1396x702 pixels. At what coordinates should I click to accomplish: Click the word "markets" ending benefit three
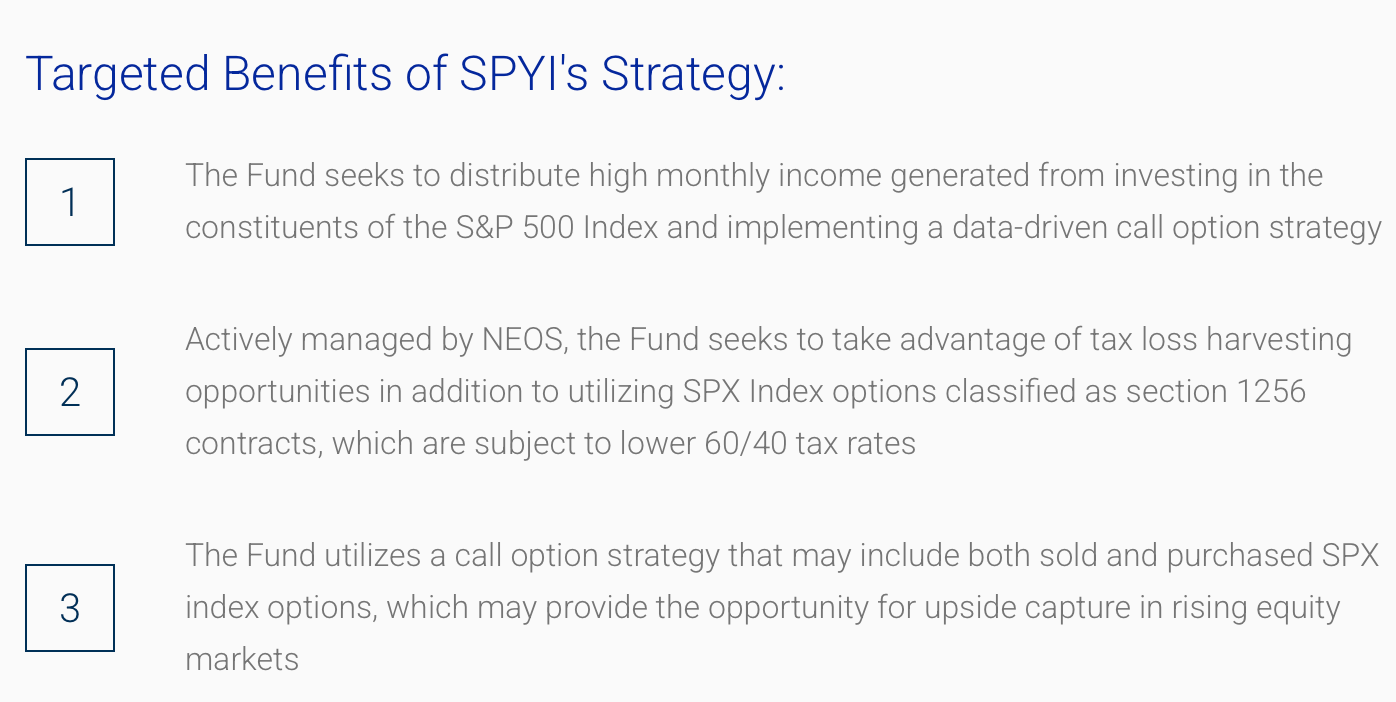click(x=242, y=660)
